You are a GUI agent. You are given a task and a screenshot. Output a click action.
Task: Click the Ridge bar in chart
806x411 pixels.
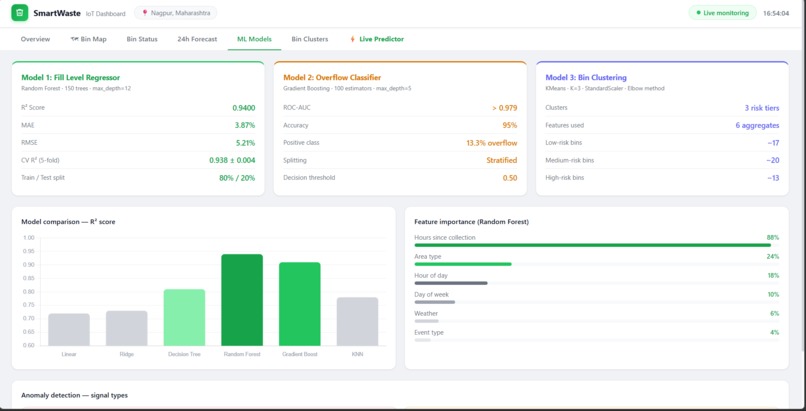[126, 328]
